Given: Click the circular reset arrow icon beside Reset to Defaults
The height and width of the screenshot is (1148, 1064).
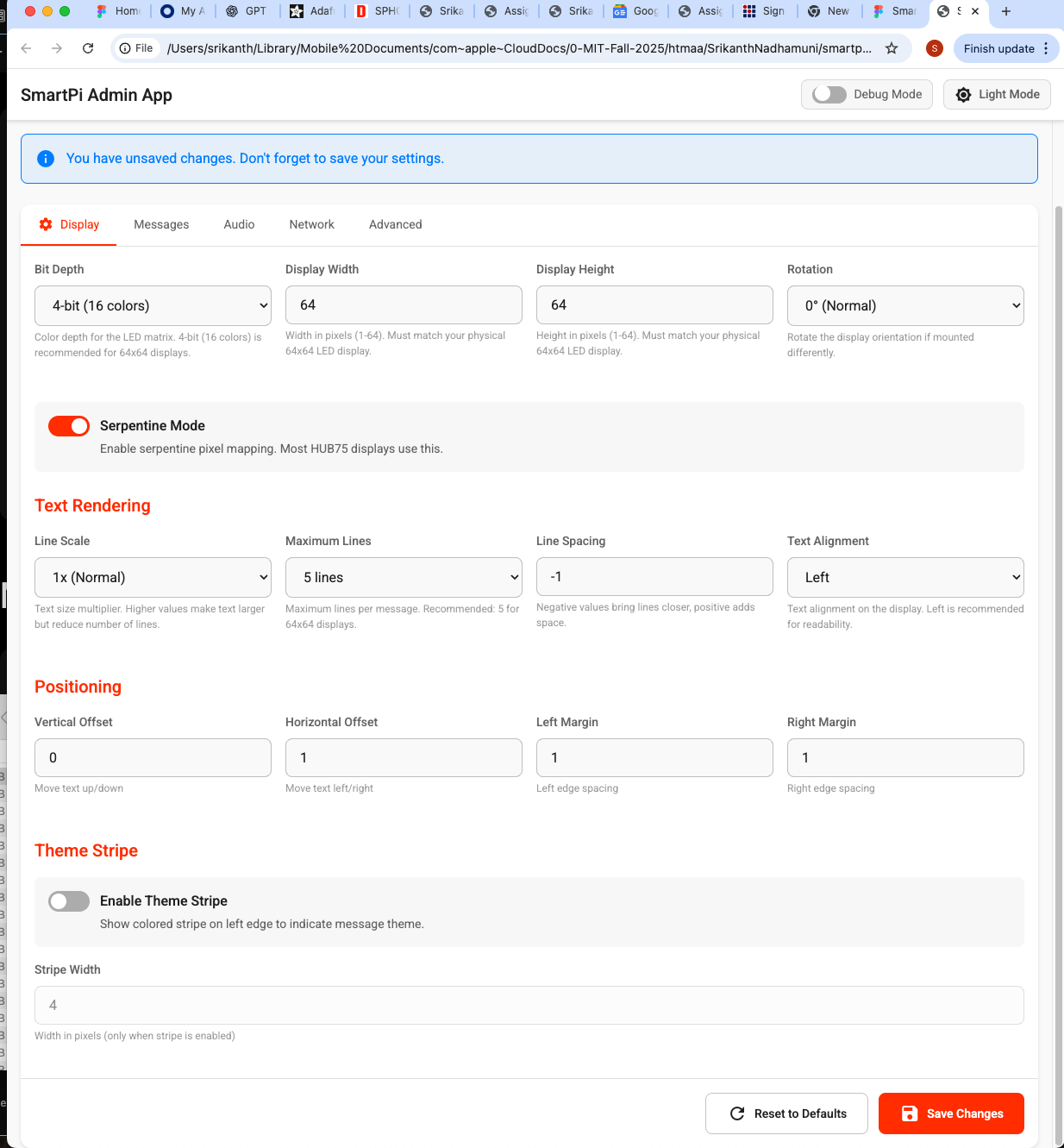Looking at the screenshot, I should (737, 1113).
